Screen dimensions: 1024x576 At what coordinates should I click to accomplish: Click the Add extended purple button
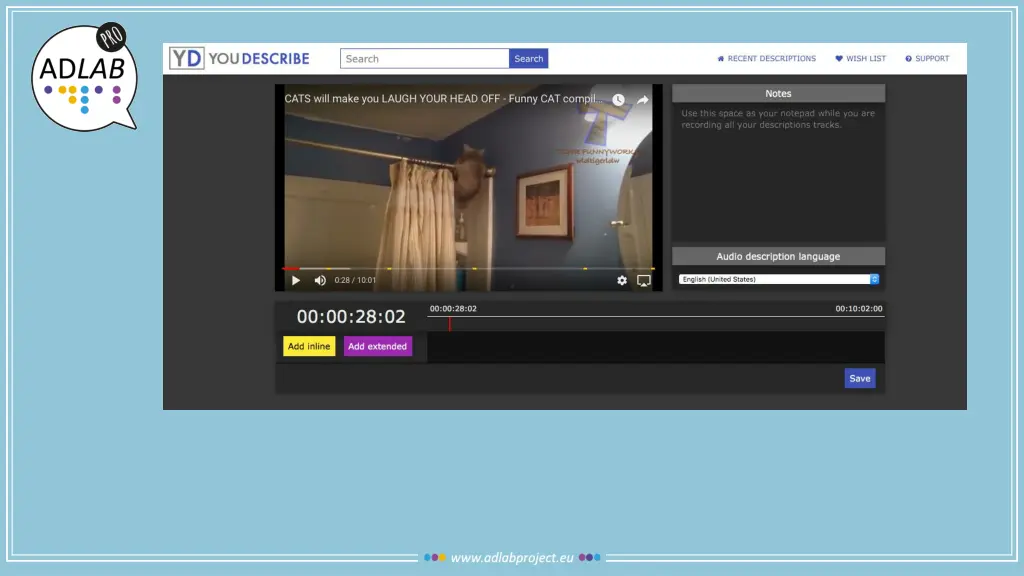(377, 346)
